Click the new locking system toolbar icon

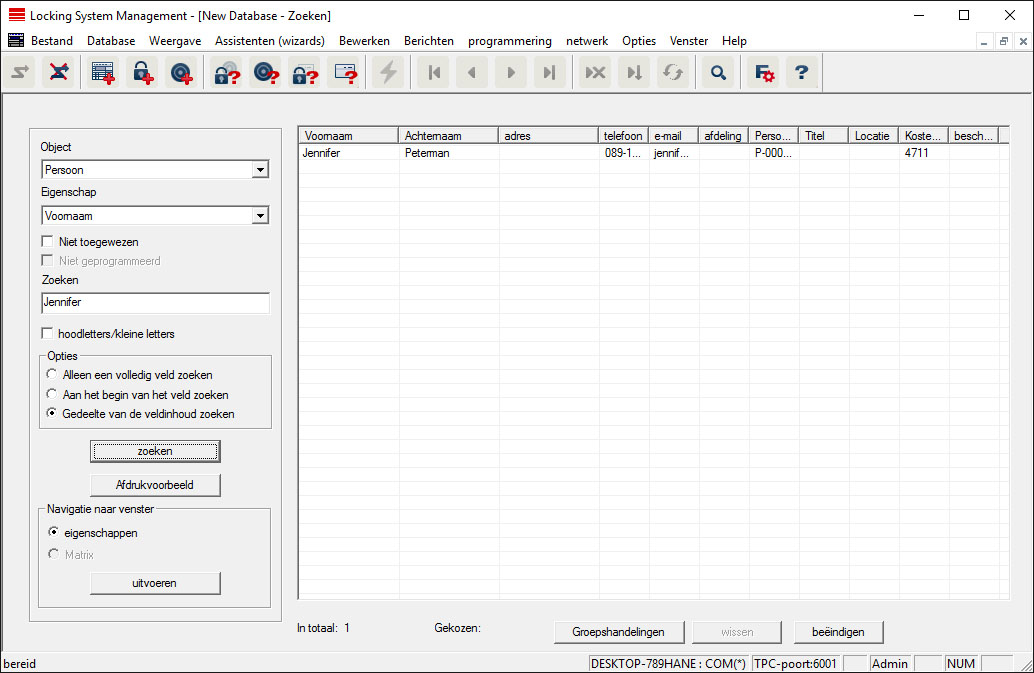coord(103,73)
